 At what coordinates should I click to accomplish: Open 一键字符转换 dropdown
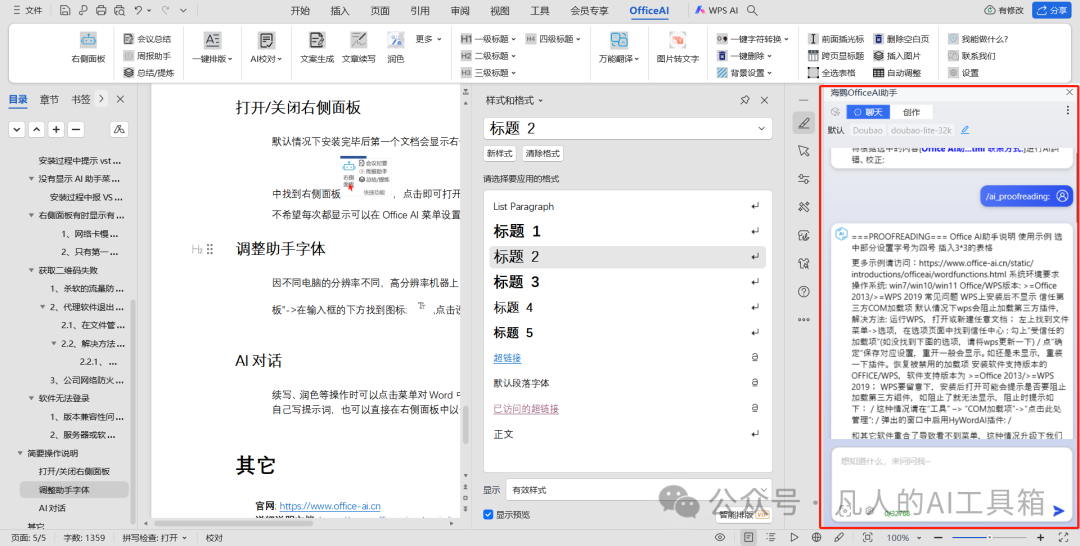pos(753,39)
